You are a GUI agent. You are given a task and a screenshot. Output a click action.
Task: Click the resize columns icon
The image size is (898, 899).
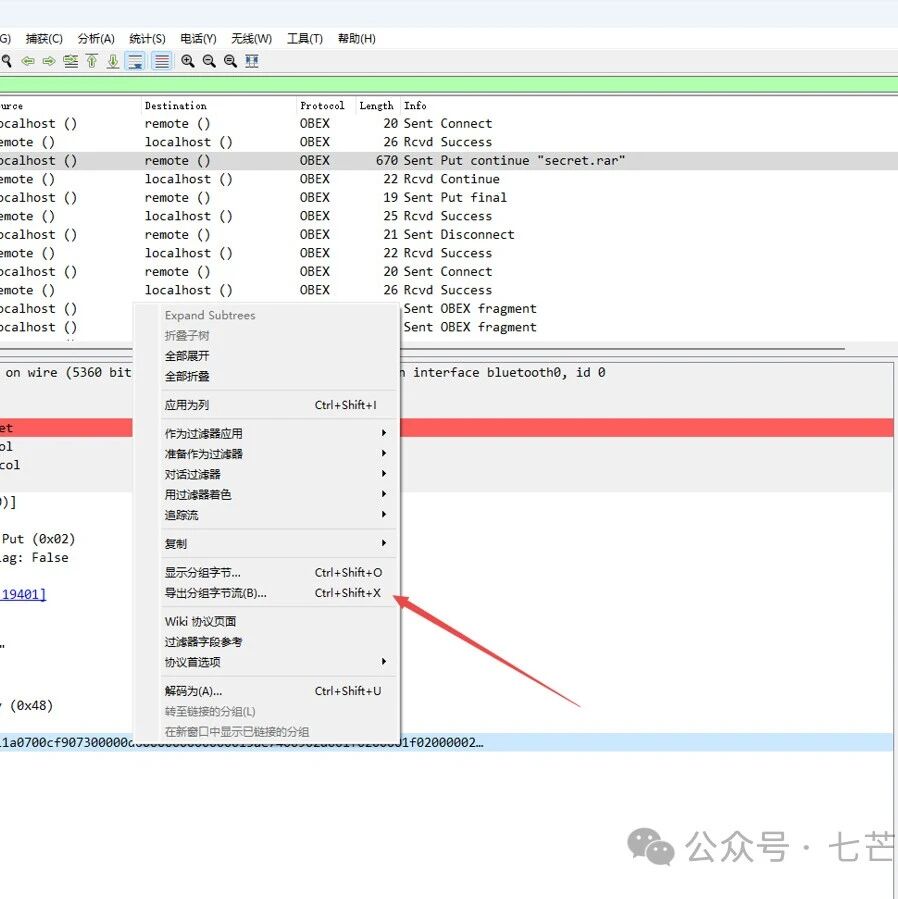tap(252, 61)
